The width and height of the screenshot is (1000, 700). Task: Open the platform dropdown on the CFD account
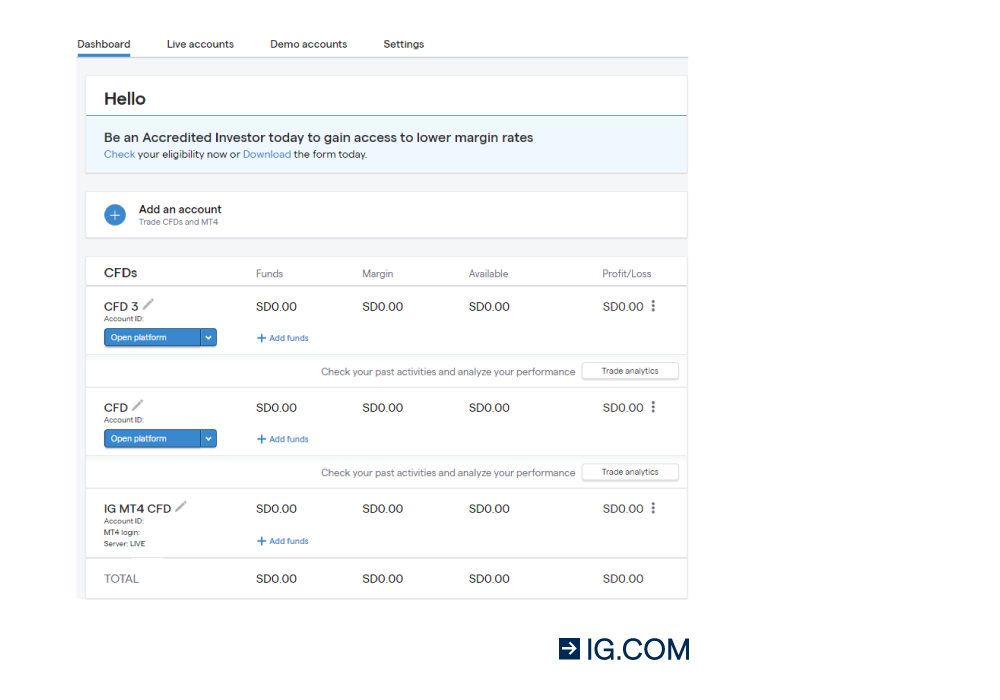pyautogui.click(x=208, y=438)
